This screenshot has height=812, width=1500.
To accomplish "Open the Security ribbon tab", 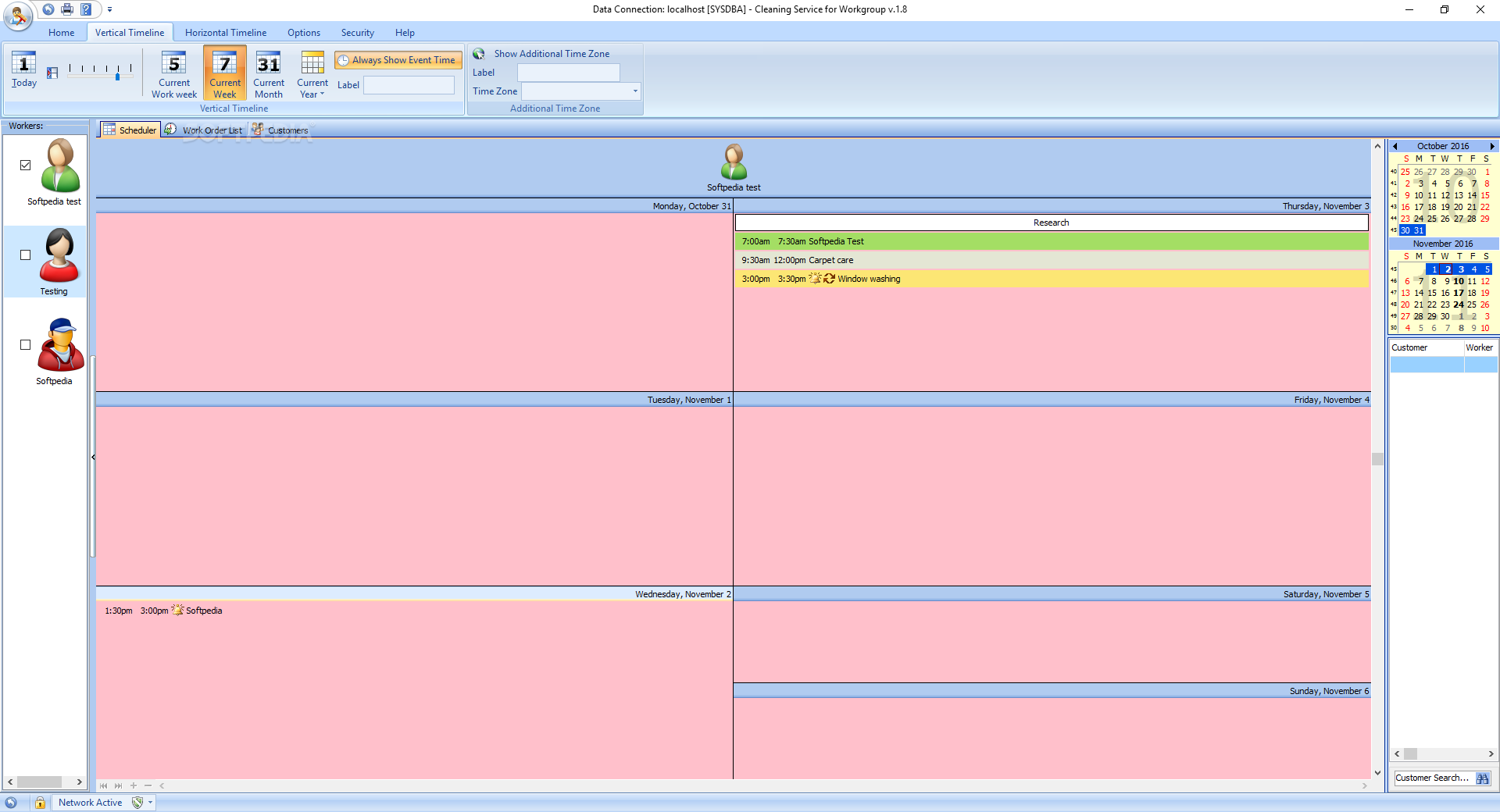I will click(358, 33).
